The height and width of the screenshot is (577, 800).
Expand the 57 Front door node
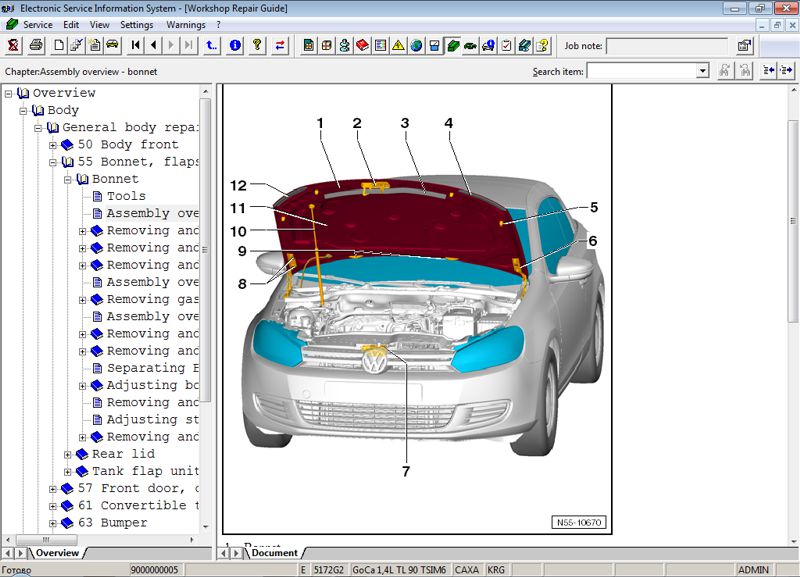click(x=53, y=489)
